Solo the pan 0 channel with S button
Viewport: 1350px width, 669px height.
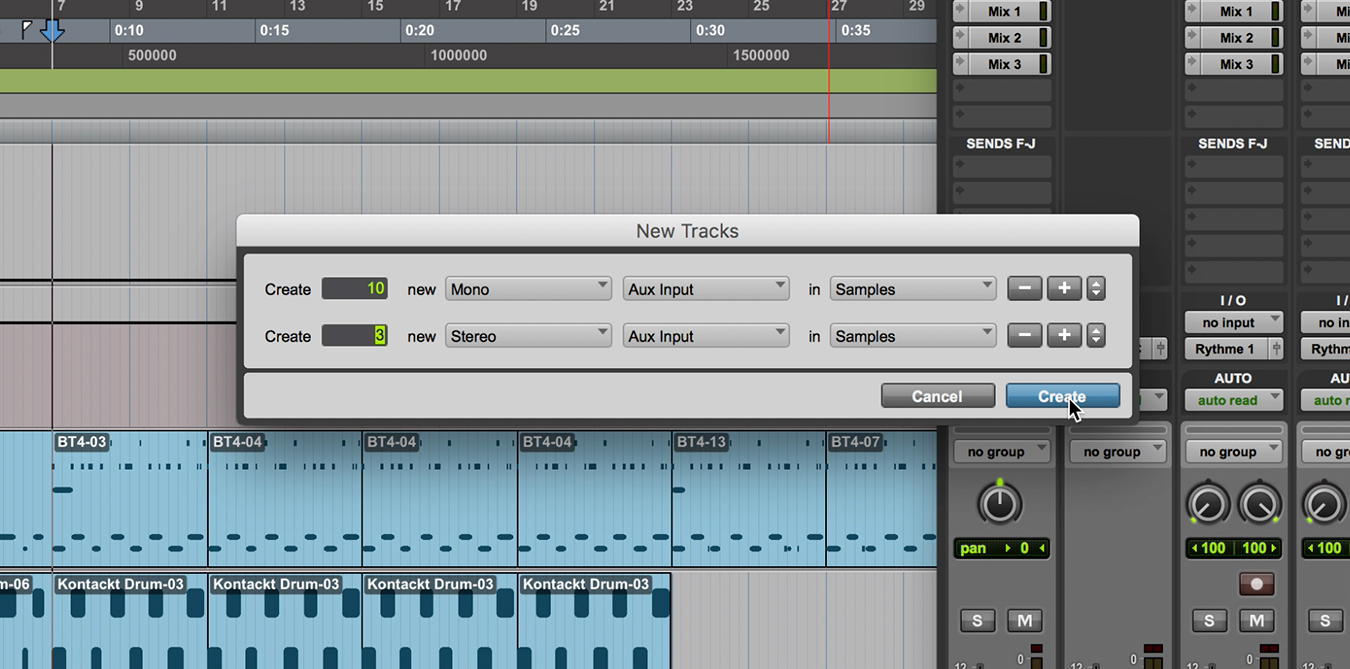pyautogui.click(x=977, y=621)
